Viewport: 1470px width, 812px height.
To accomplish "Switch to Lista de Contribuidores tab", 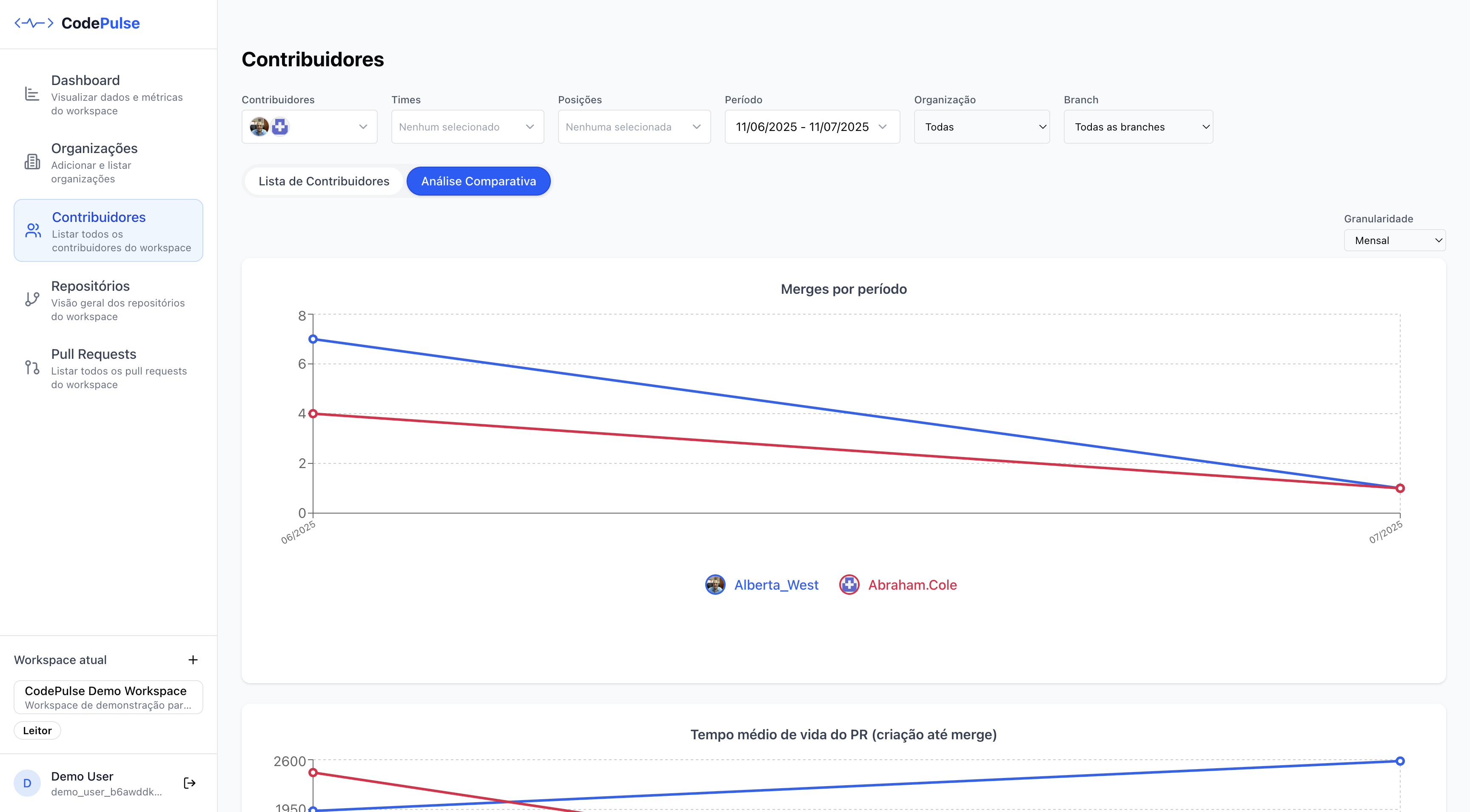I will pos(324,181).
